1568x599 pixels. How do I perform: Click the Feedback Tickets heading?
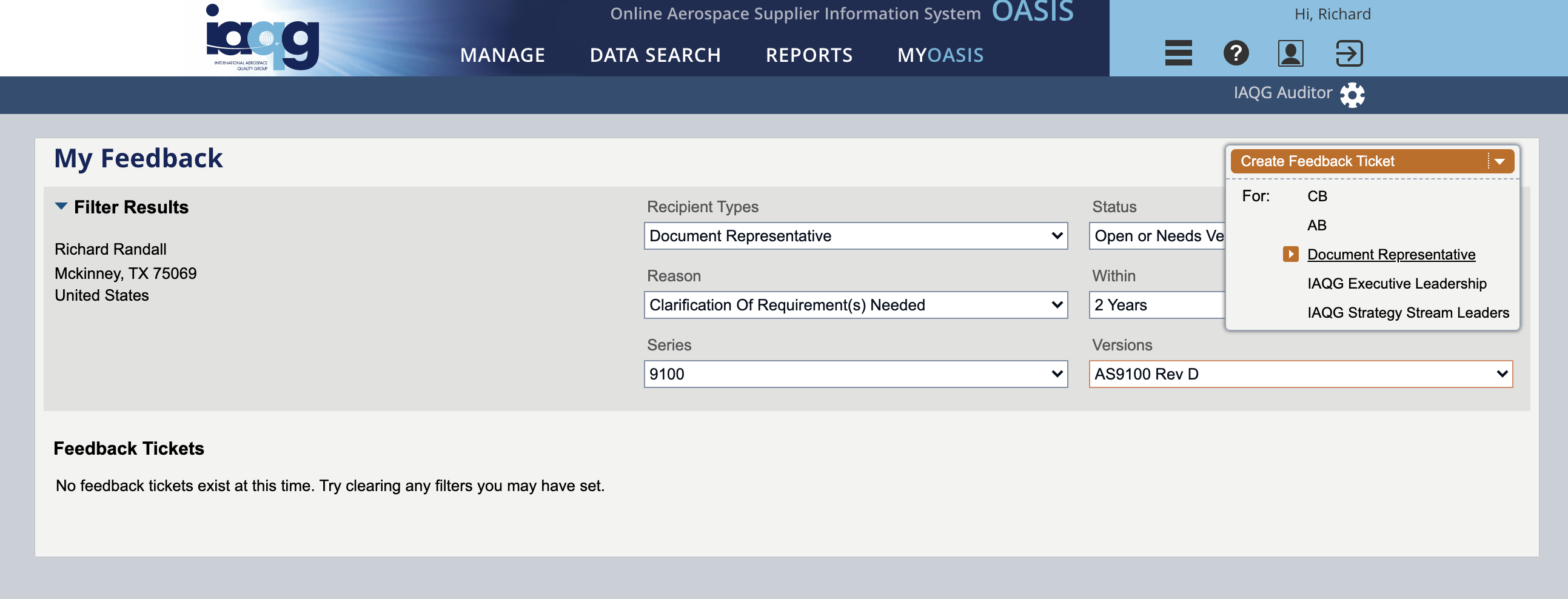[x=129, y=449]
